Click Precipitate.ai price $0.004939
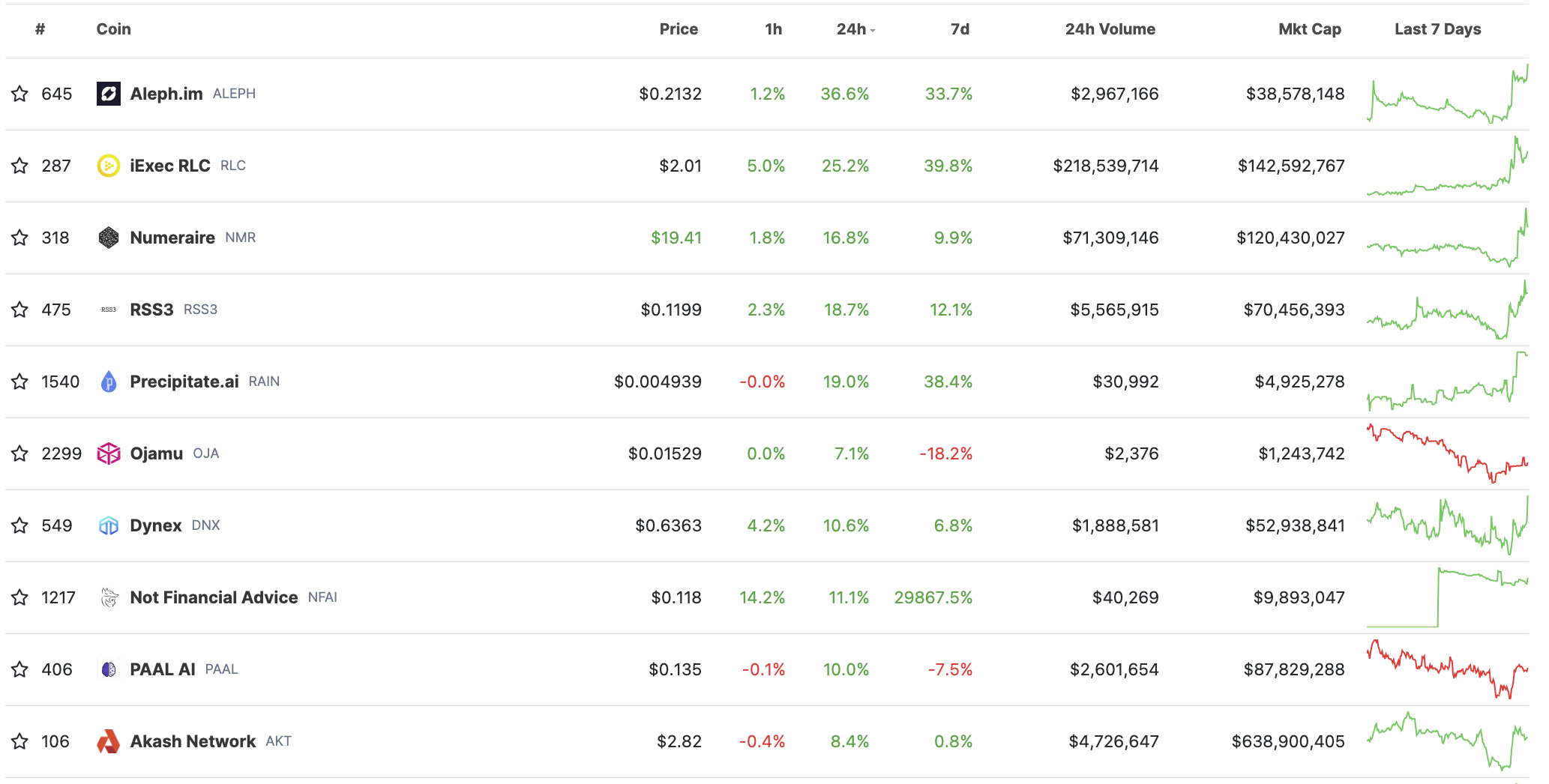The height and width of the screenshot is (784, 1549). (x=658, y=382)
